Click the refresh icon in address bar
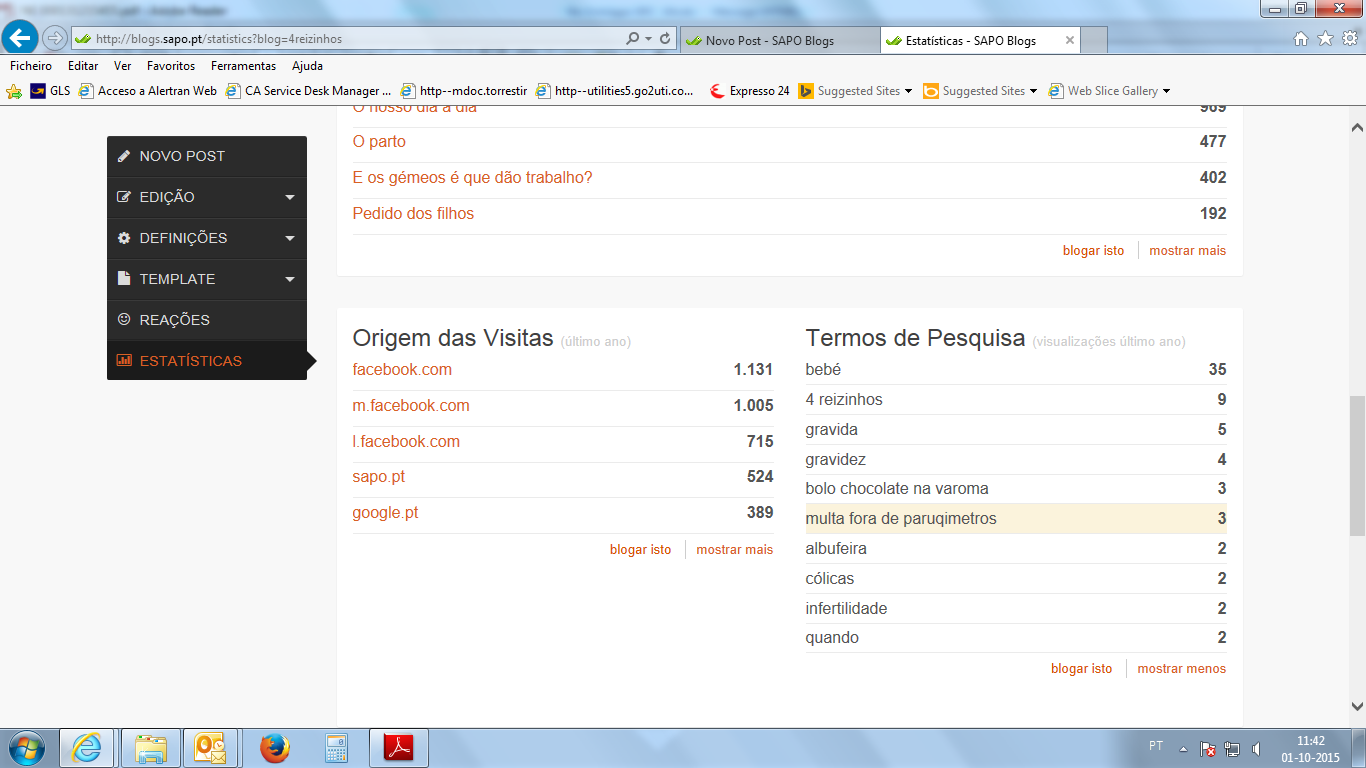1366x768 pixels. click(x=665, y=39)
